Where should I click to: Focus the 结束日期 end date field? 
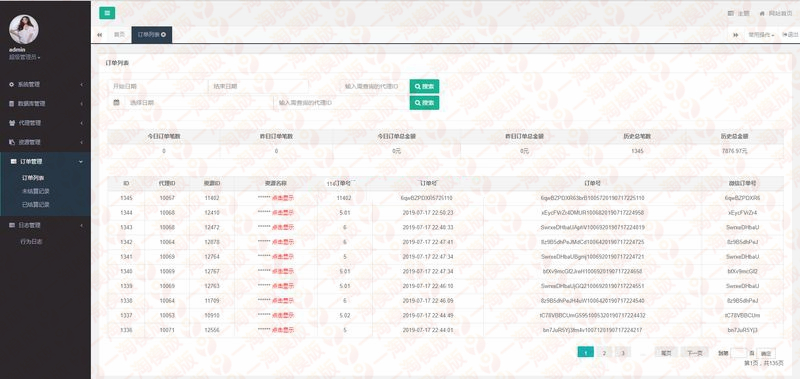(x=258, y=87)
